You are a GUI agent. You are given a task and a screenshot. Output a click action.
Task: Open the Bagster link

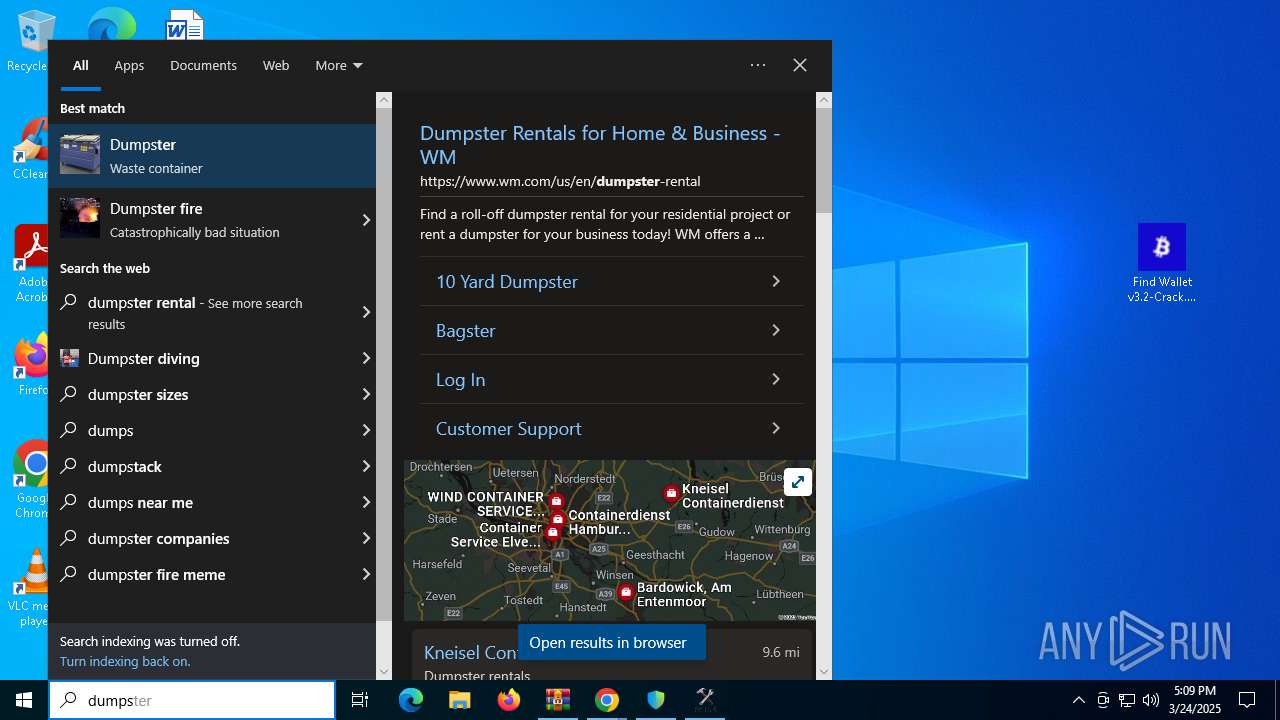tap(611, 330)
